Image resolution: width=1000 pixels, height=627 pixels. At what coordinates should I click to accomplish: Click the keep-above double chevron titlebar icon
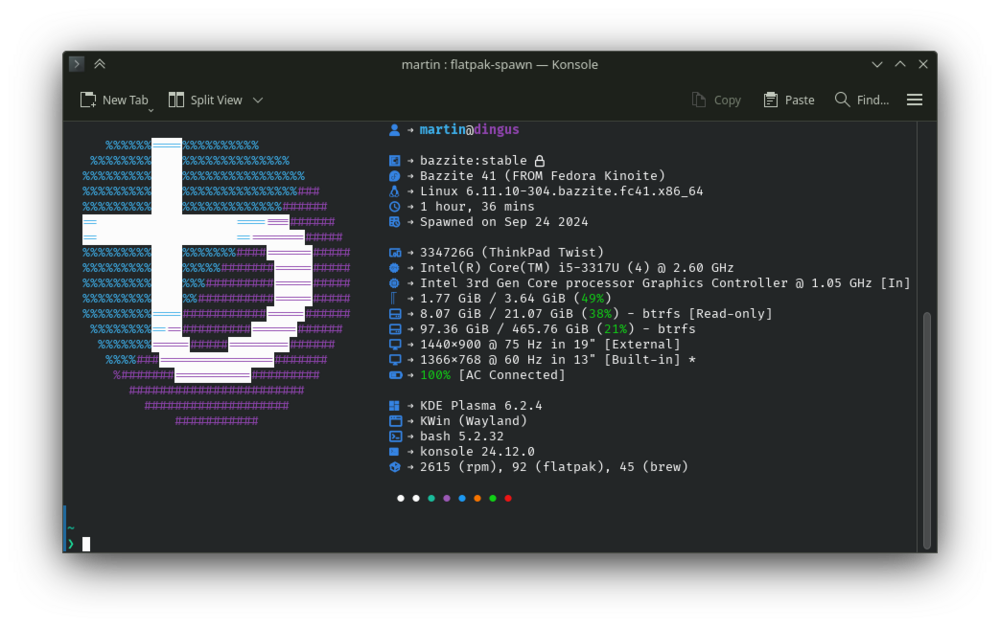click(x=99, y=64)
